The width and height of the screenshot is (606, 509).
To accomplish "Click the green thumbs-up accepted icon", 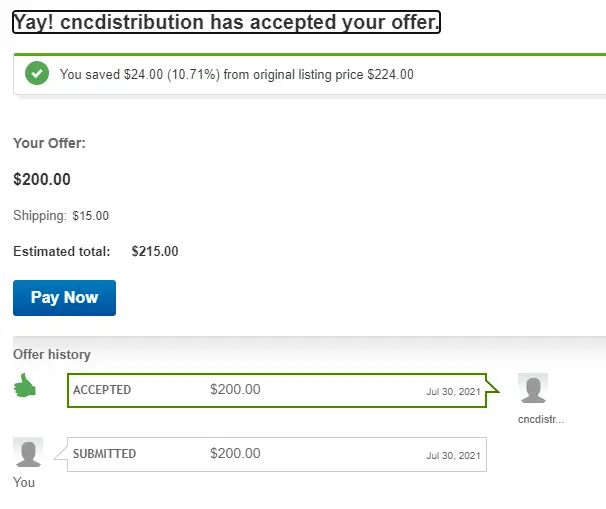I will click(x=25, y=385).
